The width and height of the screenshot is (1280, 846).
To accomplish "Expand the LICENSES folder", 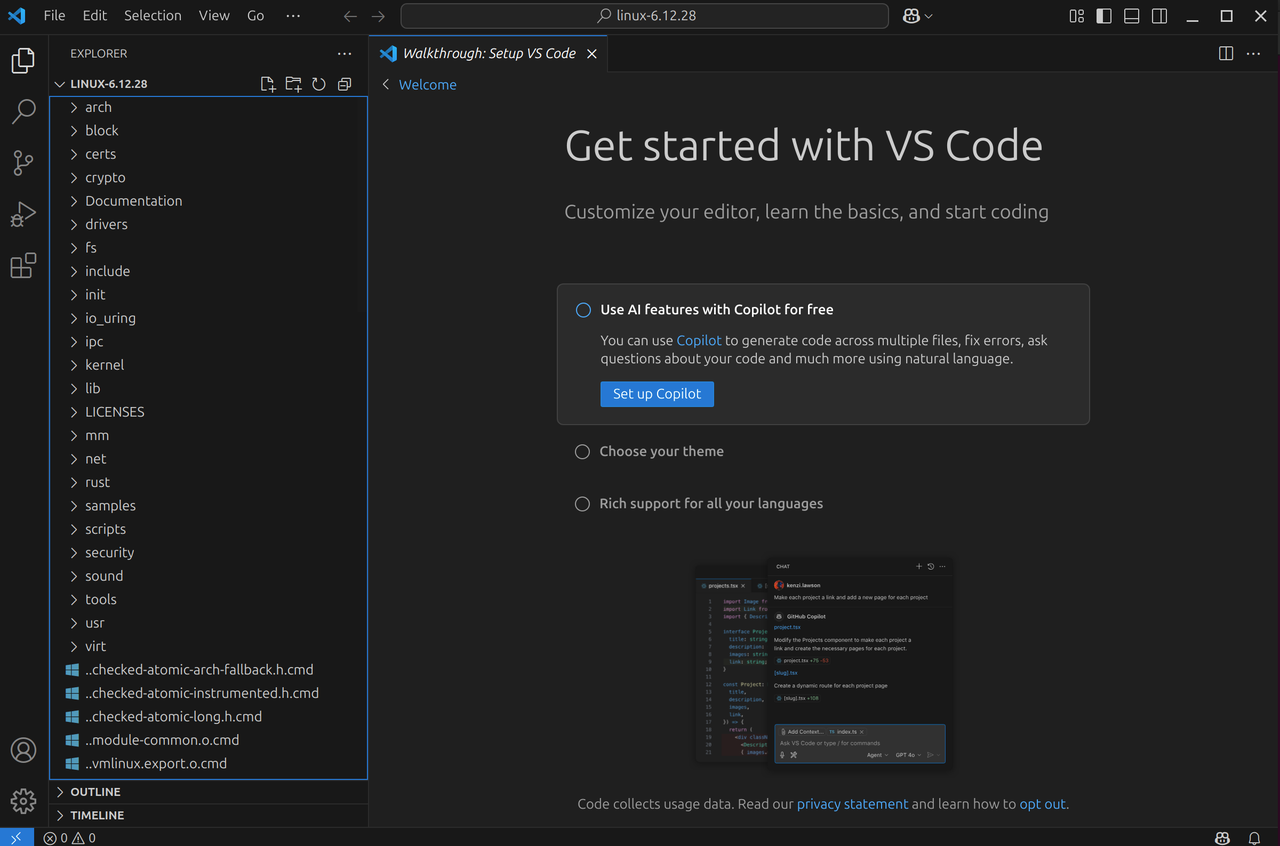I will [208, 412].
